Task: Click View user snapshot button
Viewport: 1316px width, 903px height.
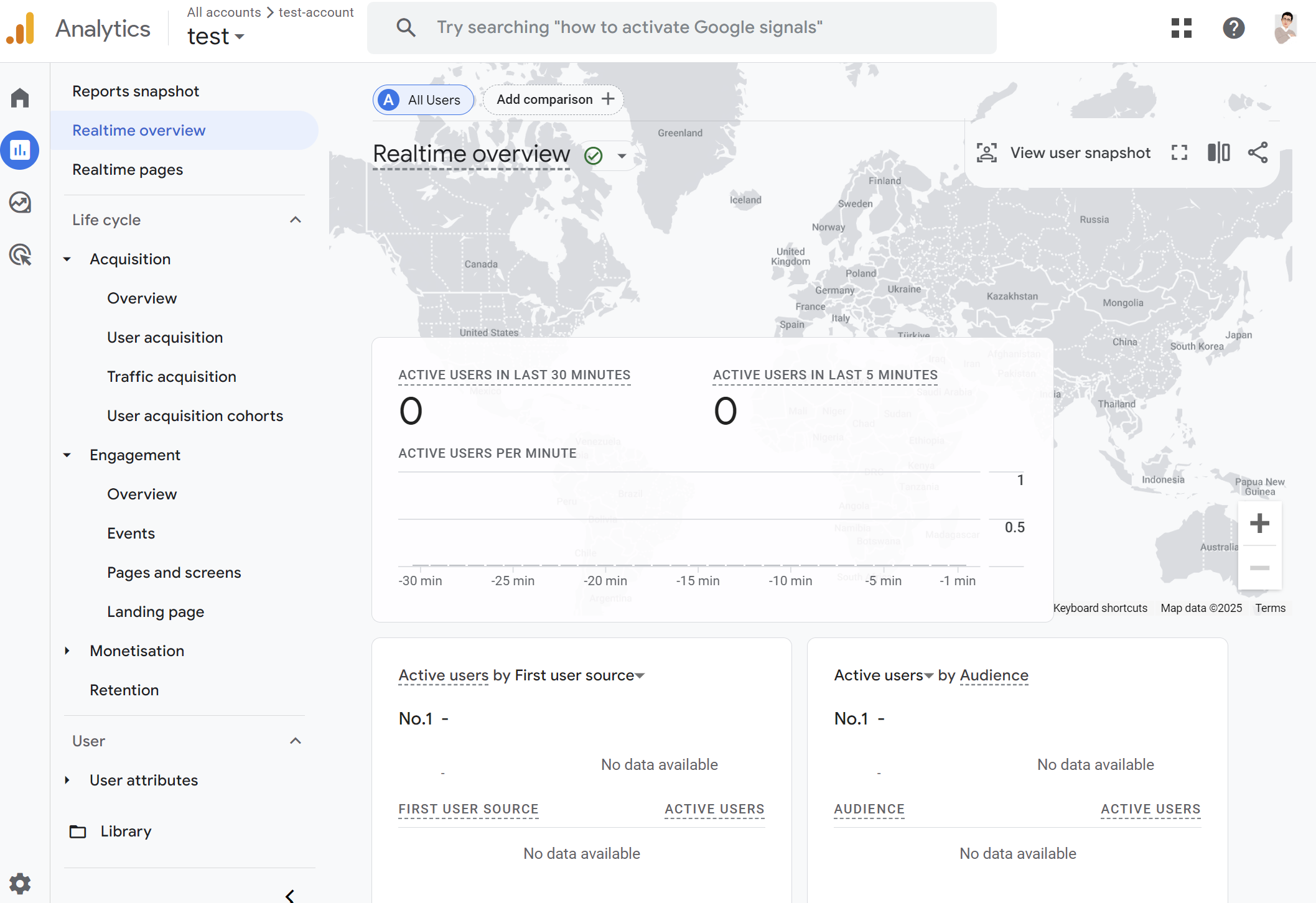Action: (x=1064, y=153)
